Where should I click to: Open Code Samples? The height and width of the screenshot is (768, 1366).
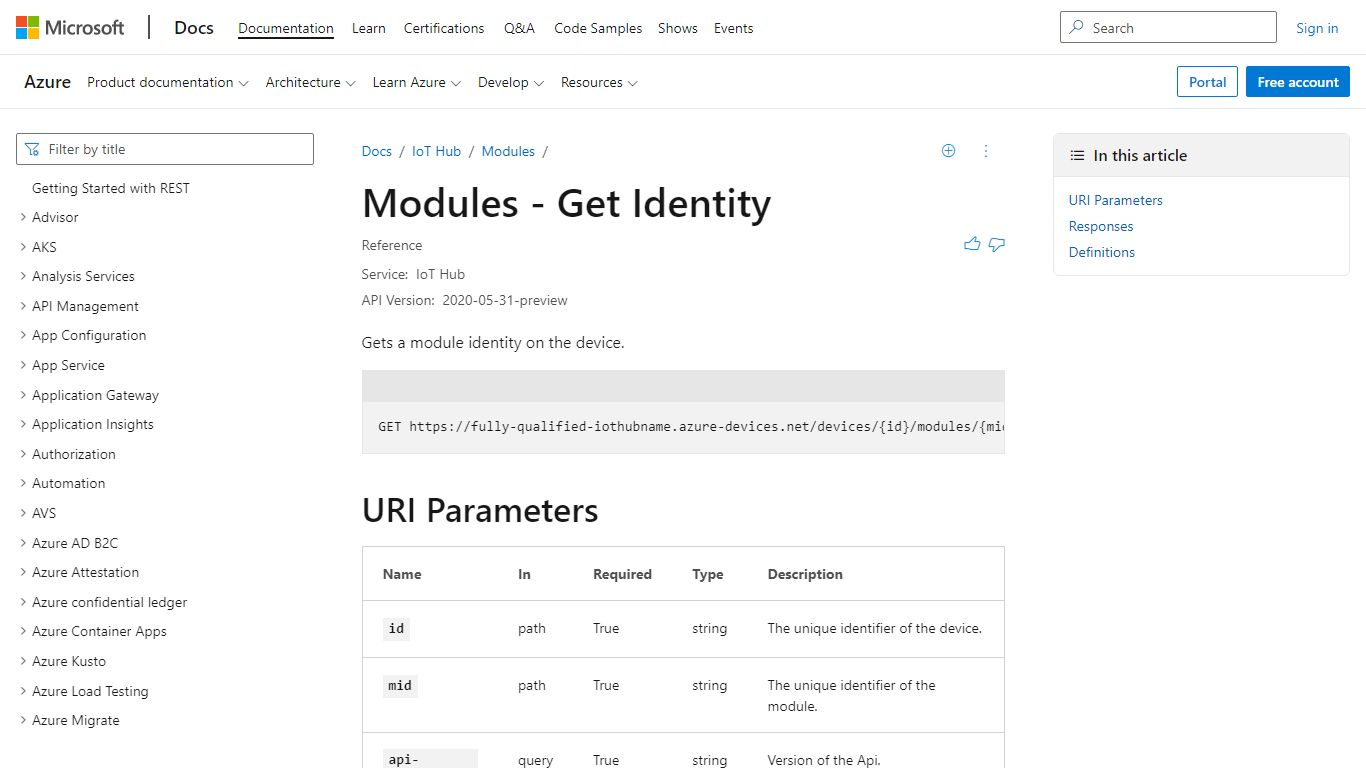tap(598, 28)
